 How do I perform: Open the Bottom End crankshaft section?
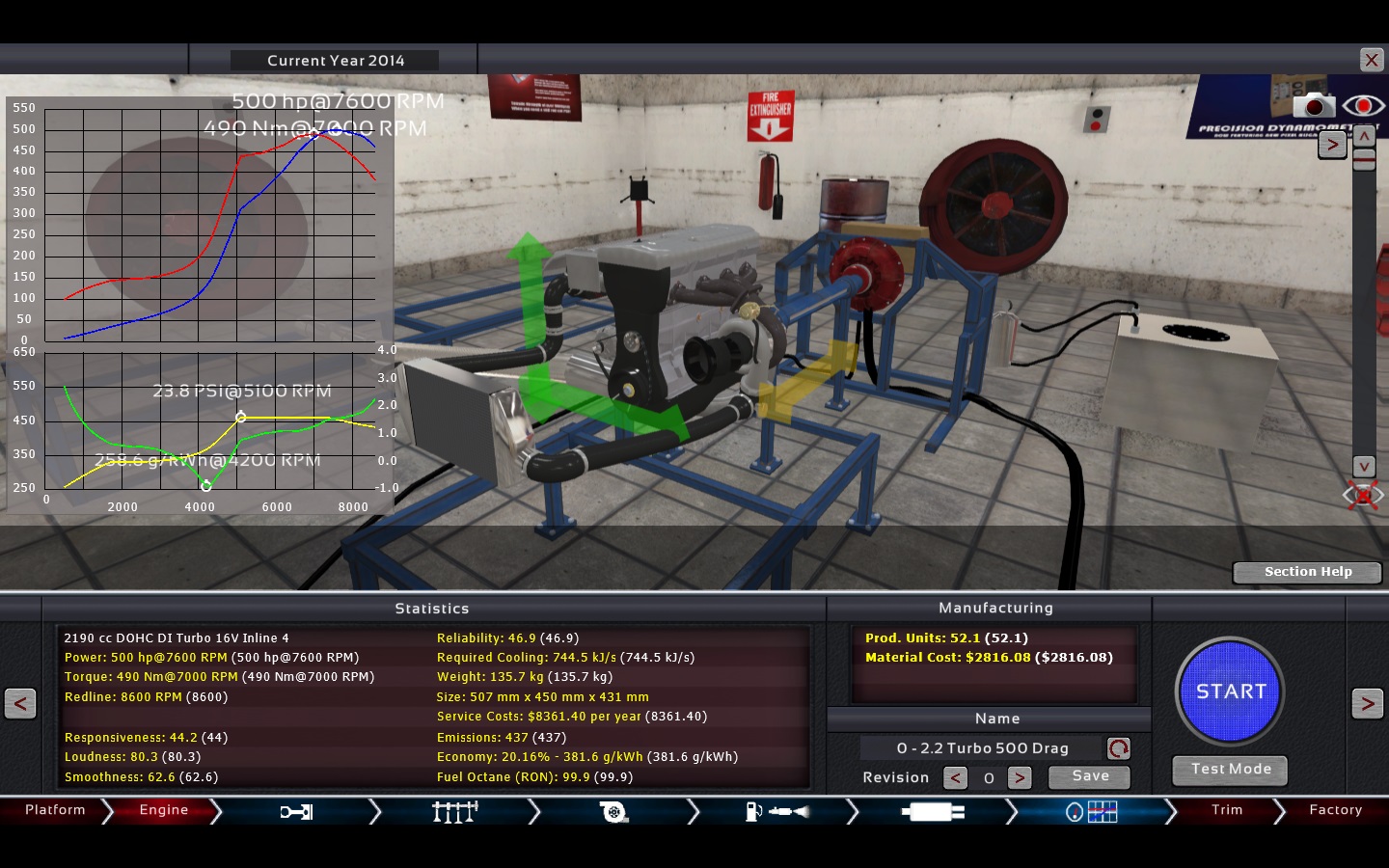[296, 812]
